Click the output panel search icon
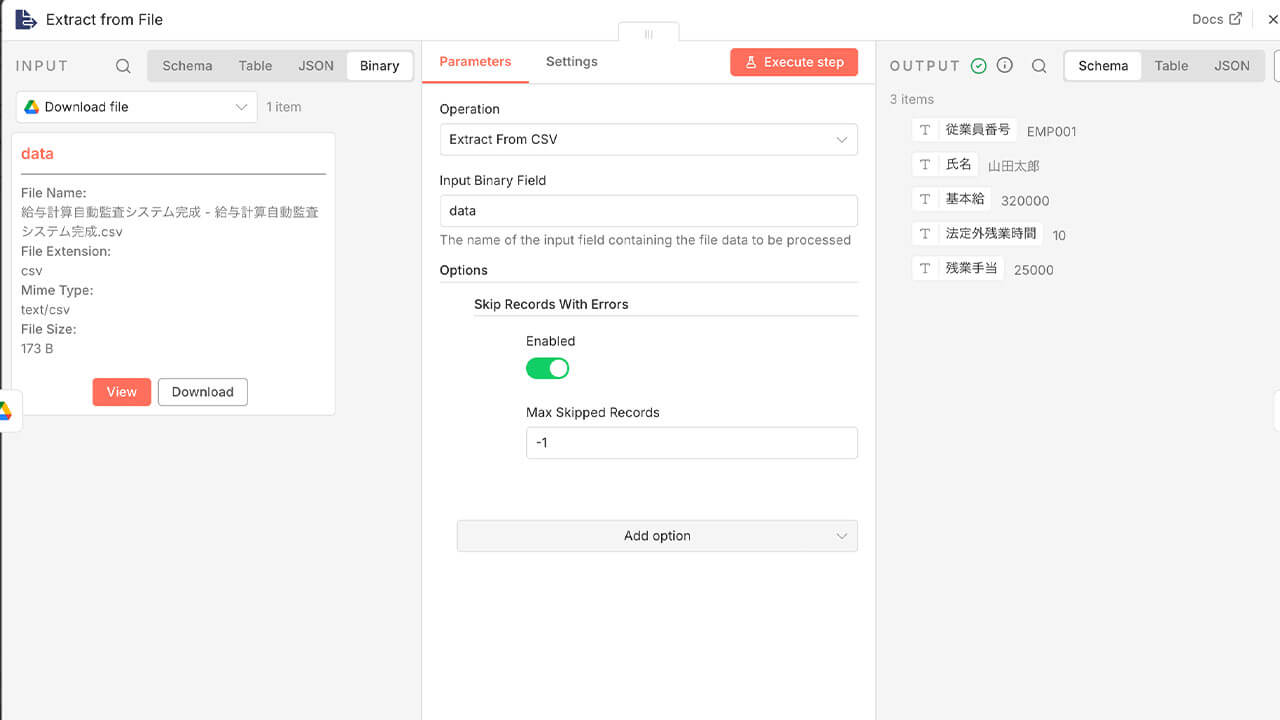Image resolution: width=1280 pixels, height=720 pixels. coord(1039,66)
